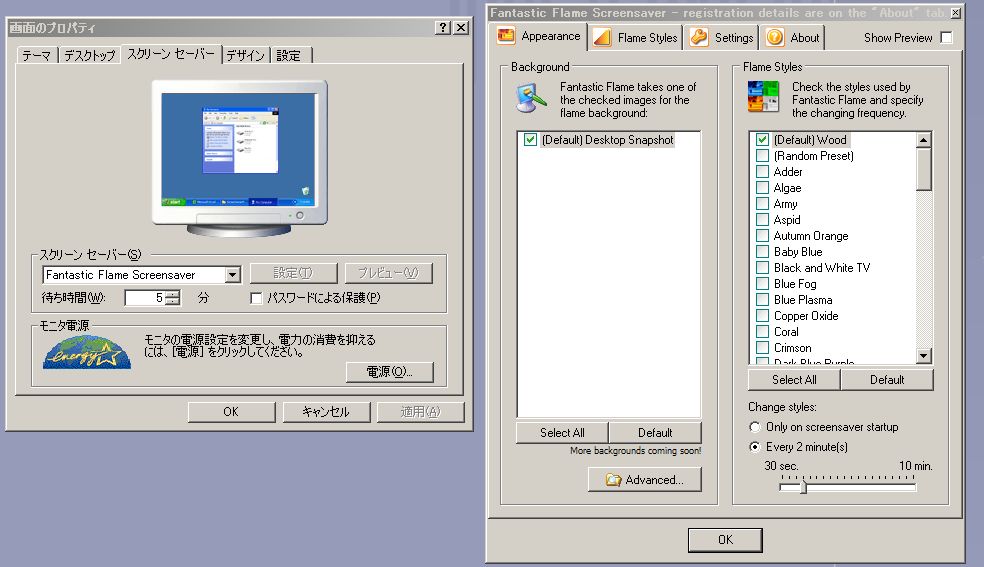Check the Algae flame style
Screen dimensions: 984x567
[x=762, y=188]
